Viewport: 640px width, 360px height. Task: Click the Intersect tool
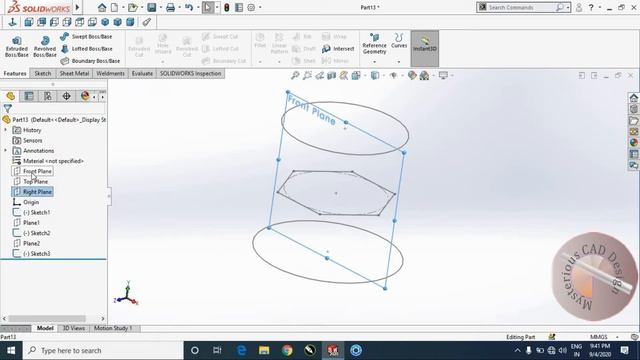[x=338, y=49]
